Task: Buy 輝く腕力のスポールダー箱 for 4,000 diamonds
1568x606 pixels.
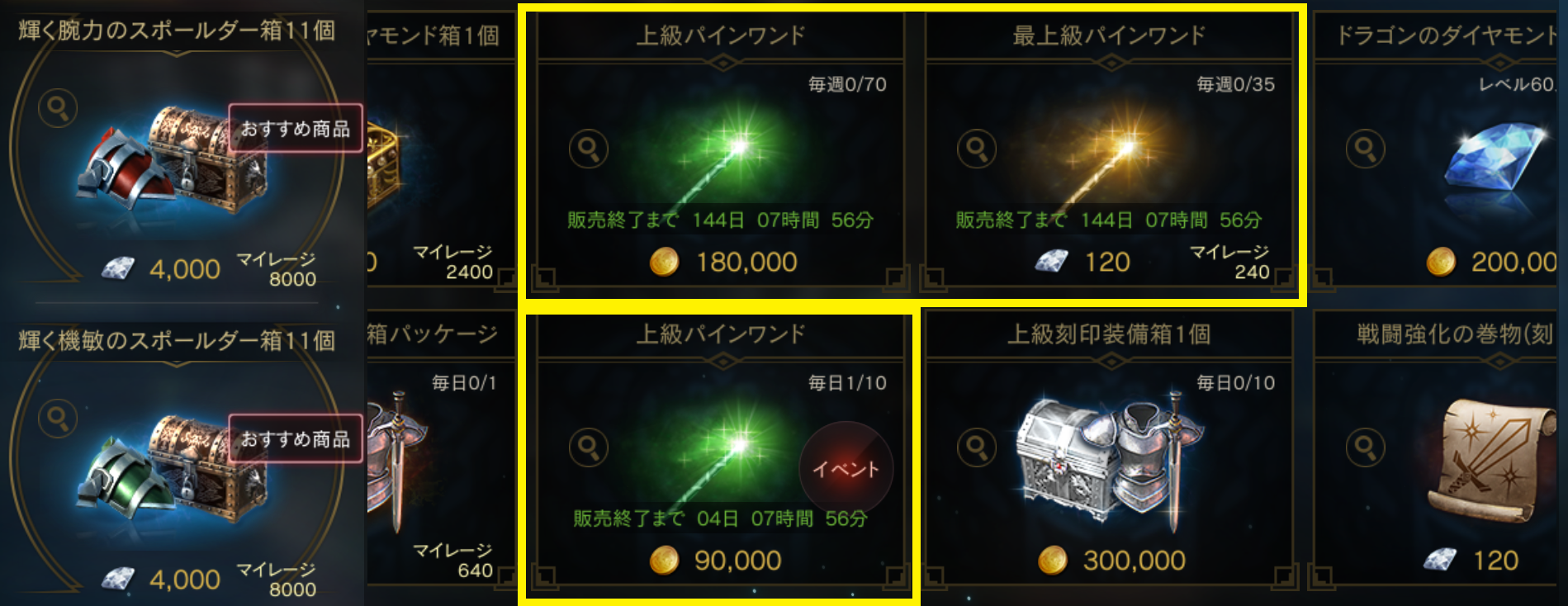Action: [x=161, y=269]
